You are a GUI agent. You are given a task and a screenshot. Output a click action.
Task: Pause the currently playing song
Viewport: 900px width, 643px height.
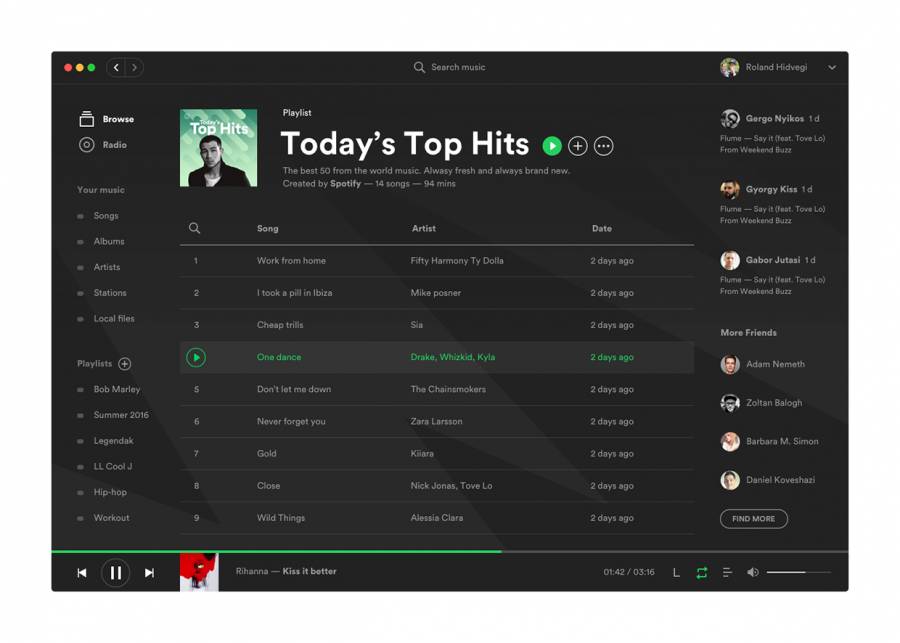coord(115,573)
